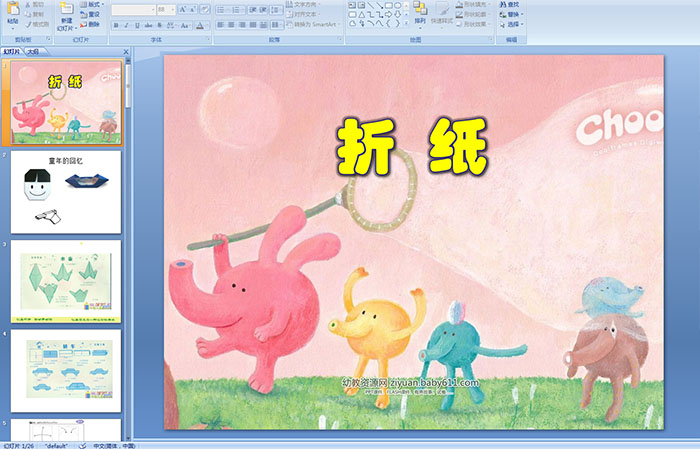
Task: Click Copy (复制) in clipboard group
Action: [x=34, y=14]
